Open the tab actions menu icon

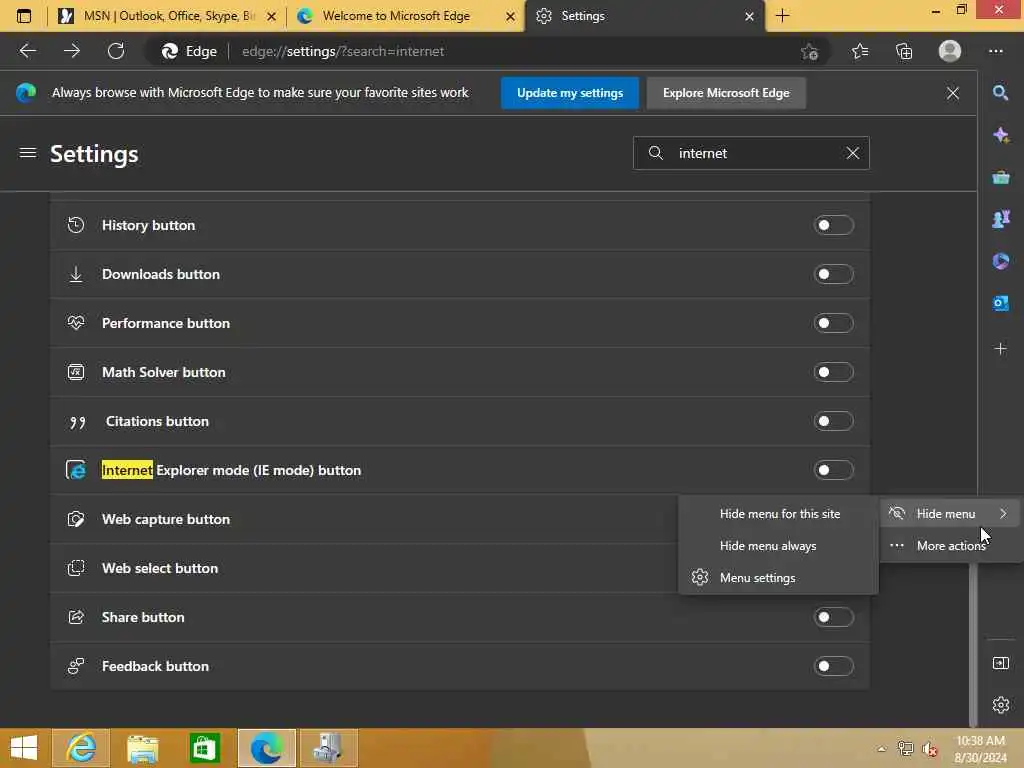coord(24,16)
